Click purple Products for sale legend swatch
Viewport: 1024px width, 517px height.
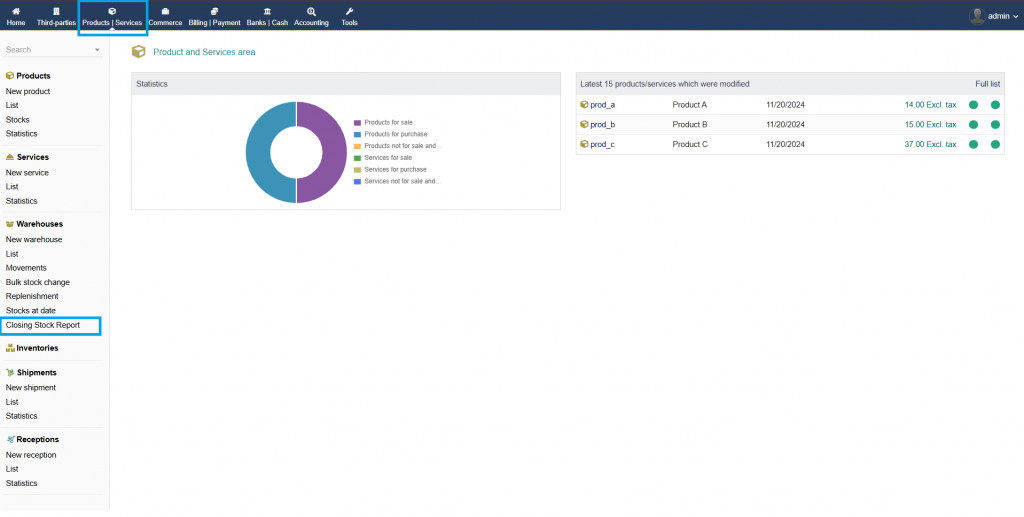coord(357,122)
